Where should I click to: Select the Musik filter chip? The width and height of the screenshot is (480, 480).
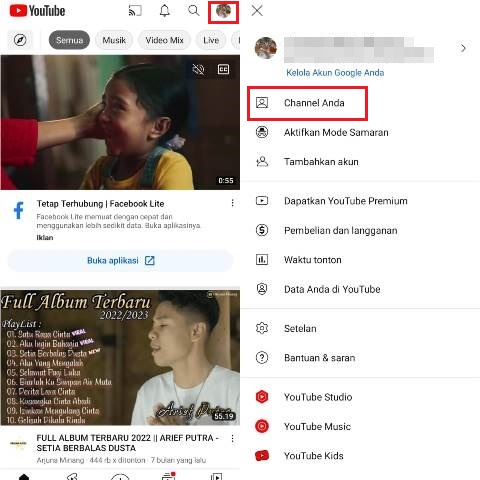(x=114, y=40)
